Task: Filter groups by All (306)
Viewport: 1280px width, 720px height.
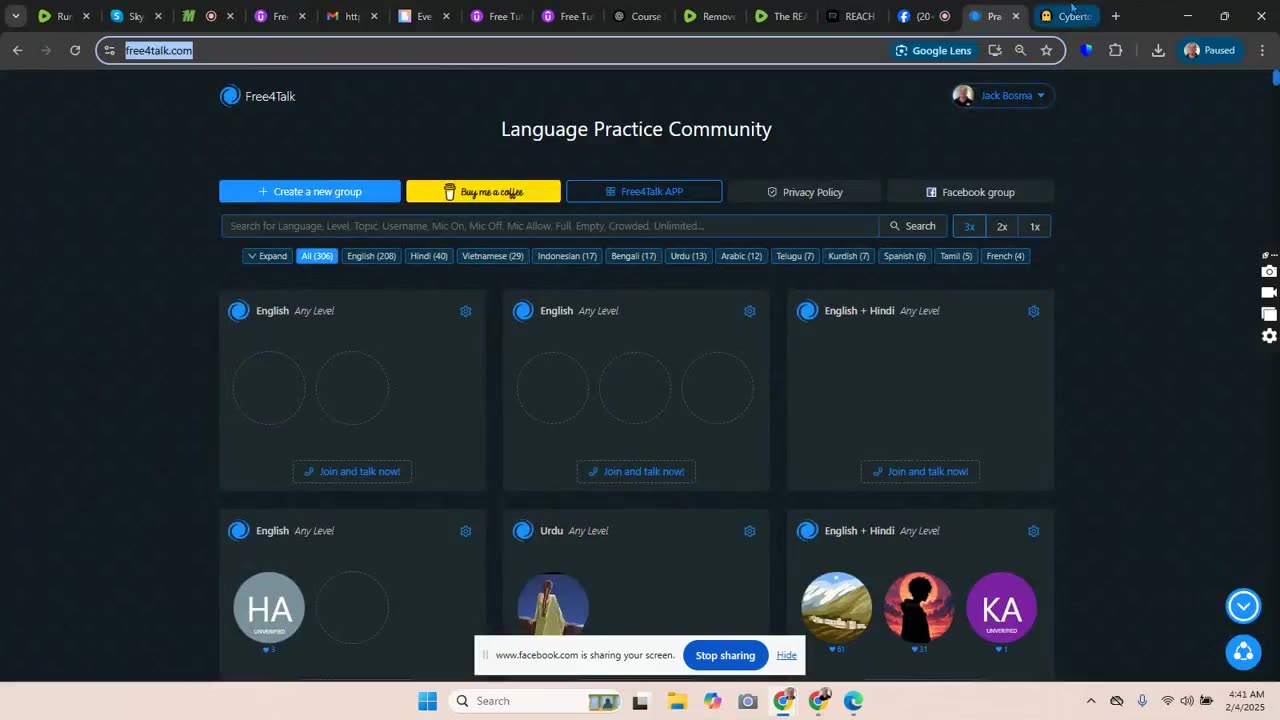Action: 317,256
